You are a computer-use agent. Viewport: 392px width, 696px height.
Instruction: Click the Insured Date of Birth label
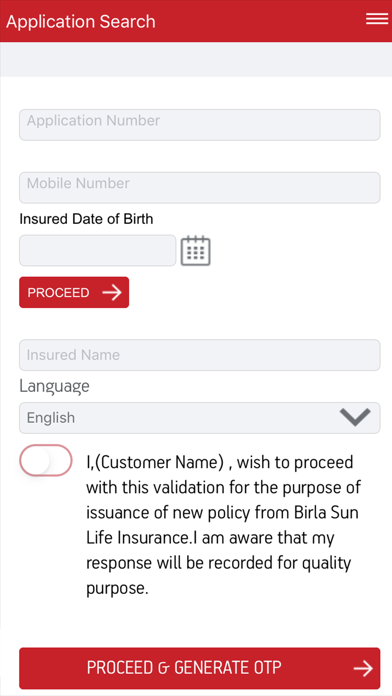[86, 219]
